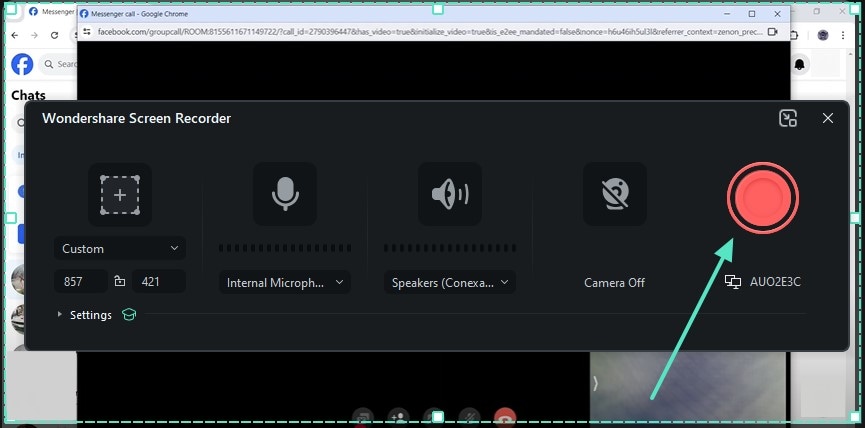Open the green tutorial graduation cap icon

(129, 315)
